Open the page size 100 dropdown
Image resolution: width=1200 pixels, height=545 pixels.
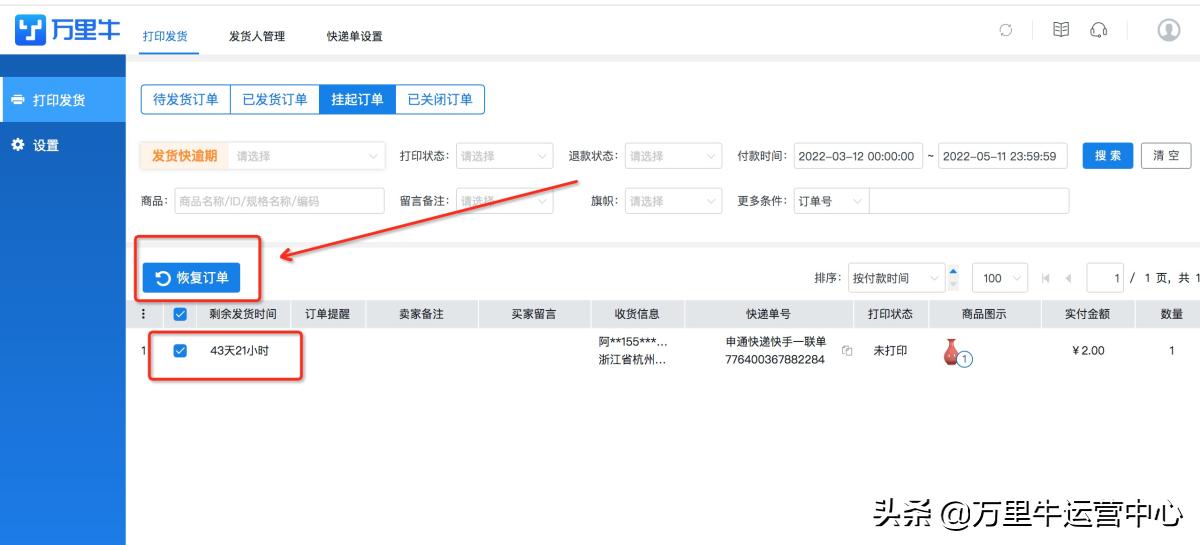point(1000,278)
